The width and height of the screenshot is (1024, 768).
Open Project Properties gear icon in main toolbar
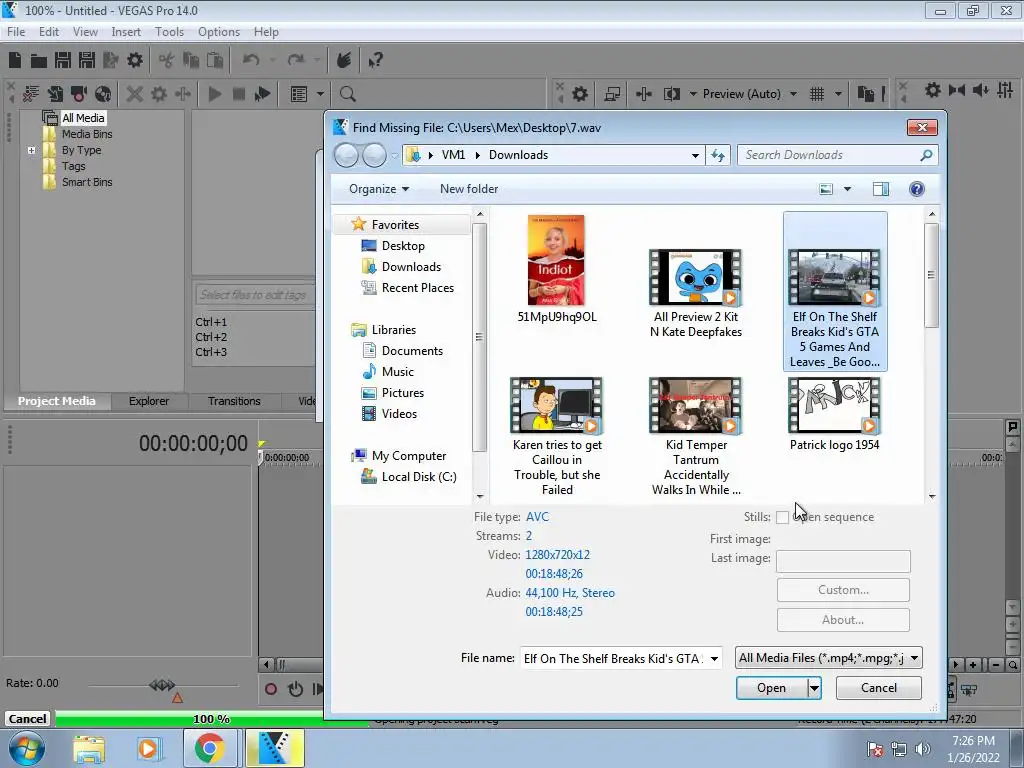(x=135, y=60)
